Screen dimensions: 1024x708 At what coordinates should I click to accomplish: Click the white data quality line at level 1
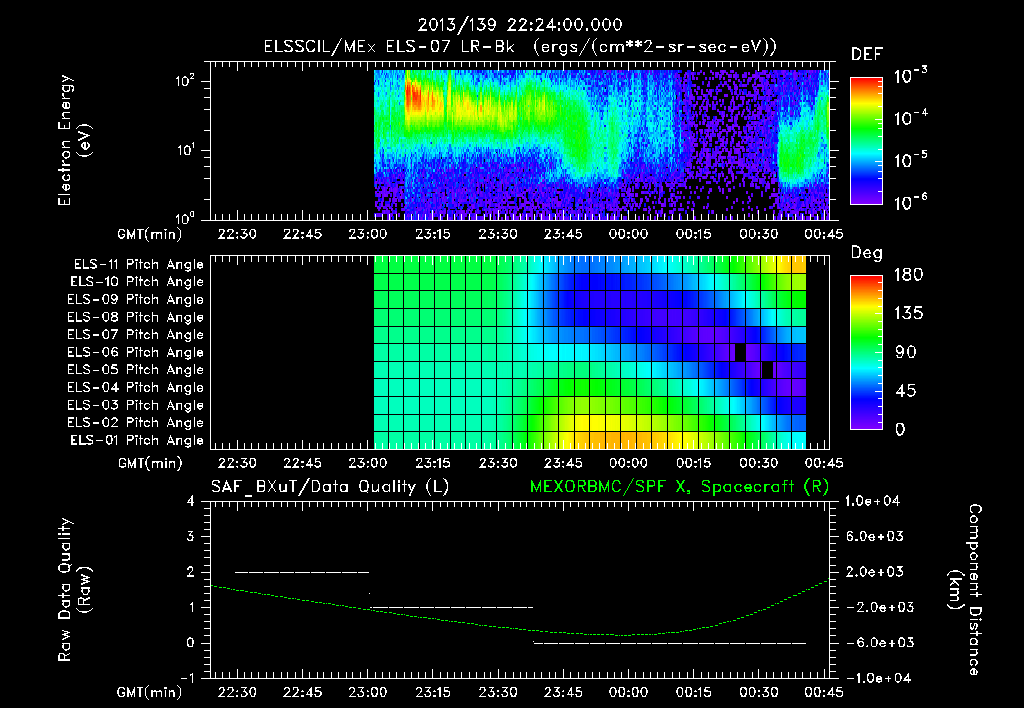(451, 607)
